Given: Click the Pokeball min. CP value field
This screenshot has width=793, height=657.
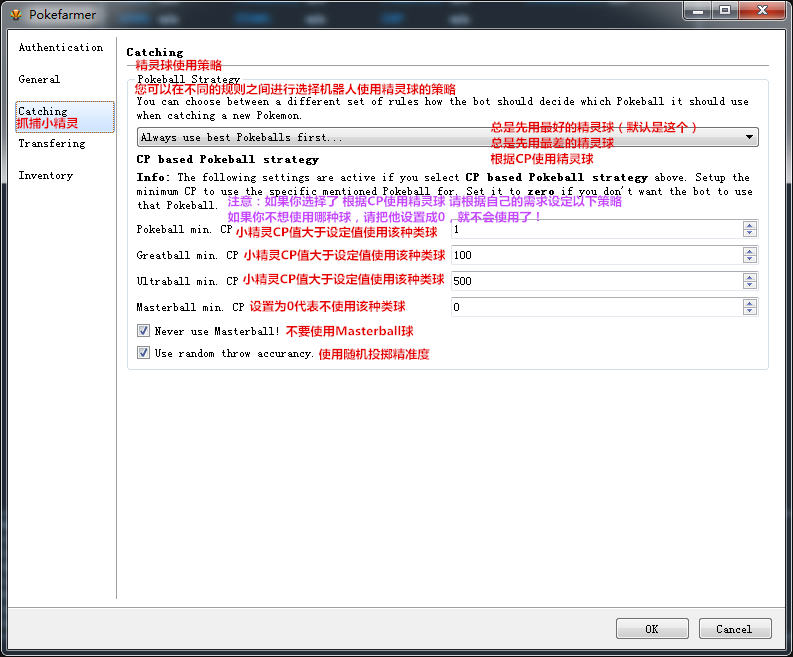Looking at the screenshot, I should pyautogui.click(x=597, y=230).
